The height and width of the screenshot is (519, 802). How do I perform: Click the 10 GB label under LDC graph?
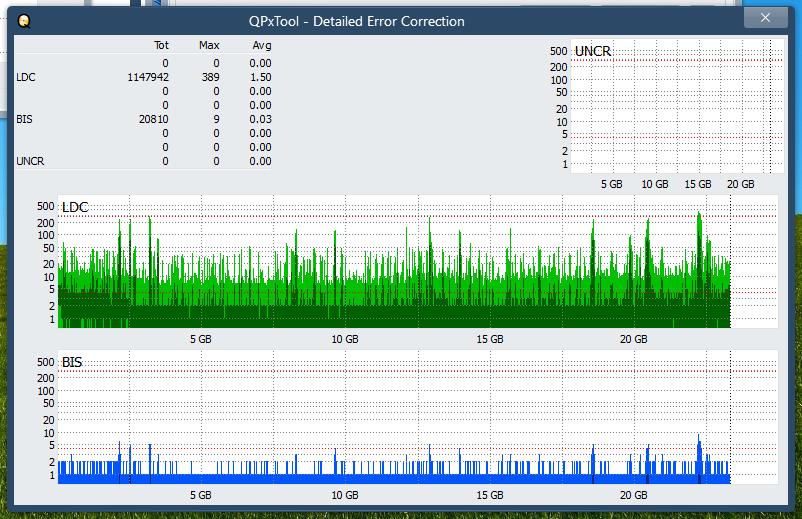pos(345,339)
